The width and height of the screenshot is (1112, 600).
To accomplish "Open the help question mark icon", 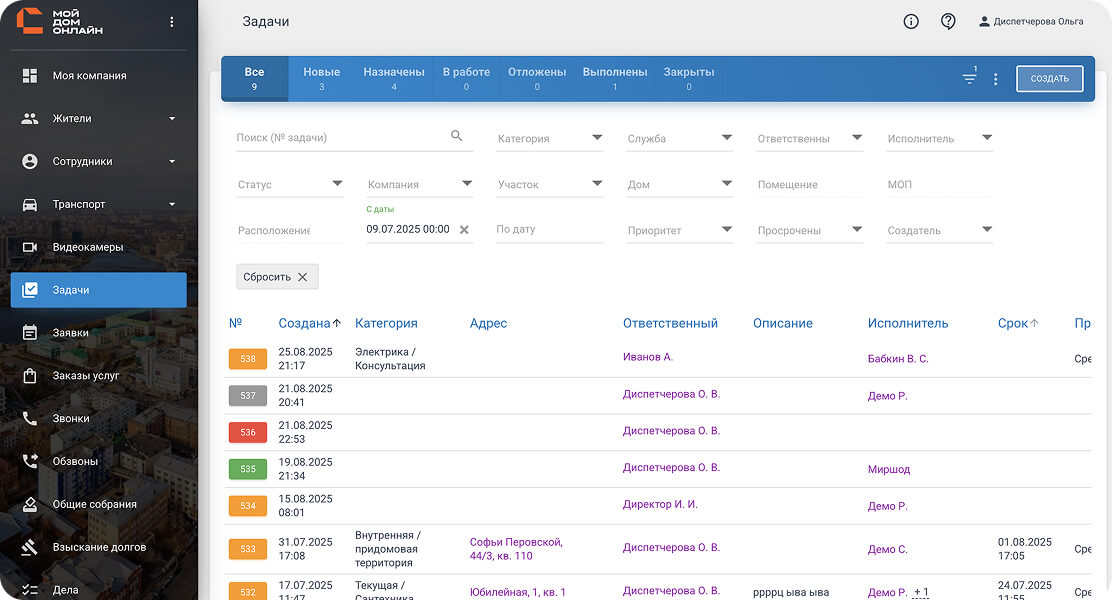I will tap(948, 22).
